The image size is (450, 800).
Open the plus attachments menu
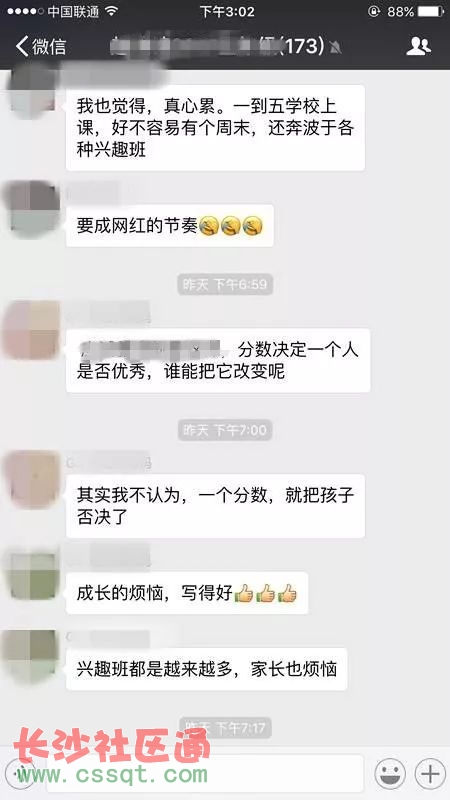(x=430, y=773)
